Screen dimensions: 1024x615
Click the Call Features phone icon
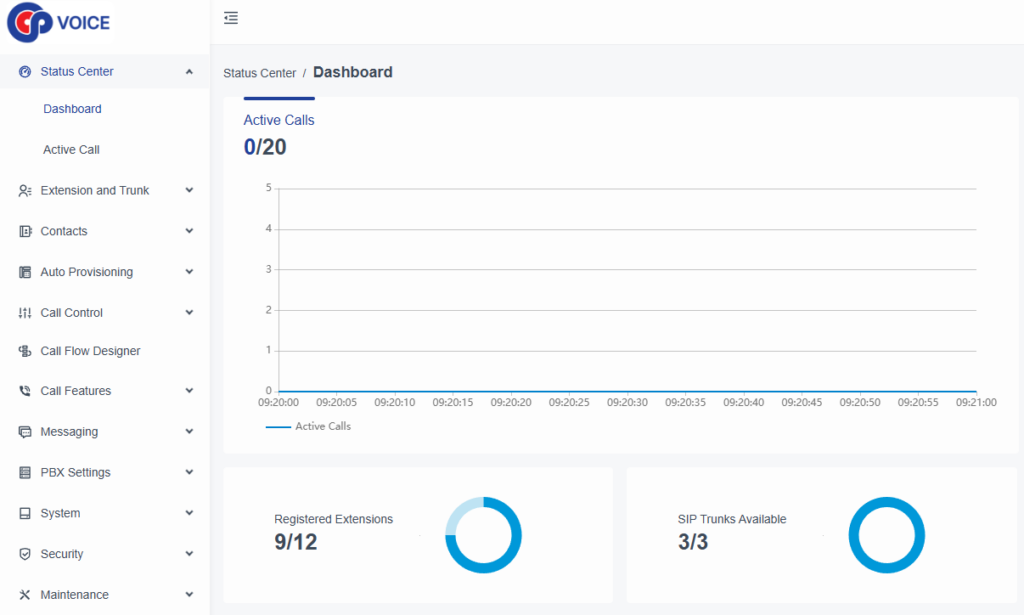(25, 392)
